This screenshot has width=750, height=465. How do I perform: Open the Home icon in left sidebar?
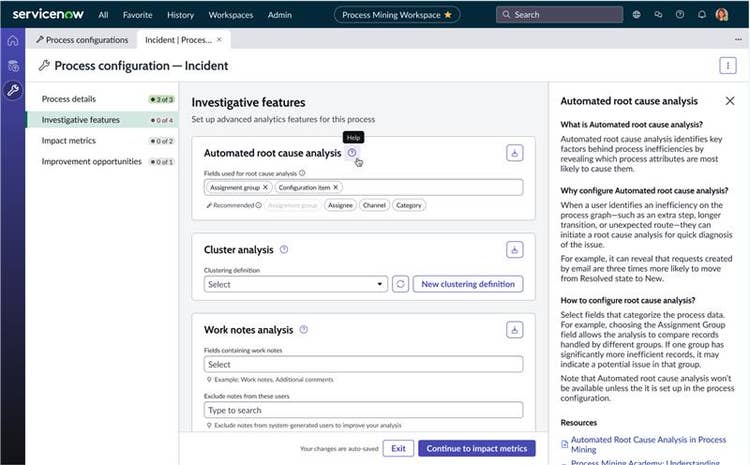tap(13, 41)
